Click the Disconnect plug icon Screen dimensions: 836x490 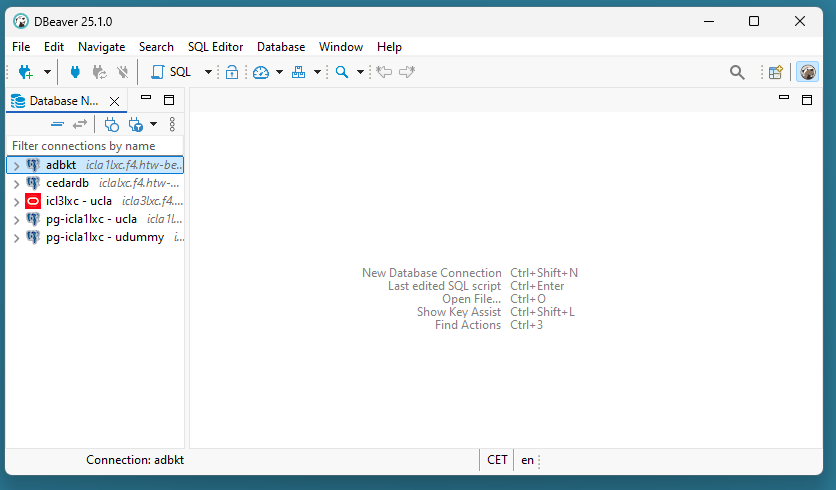coord(123,72)
